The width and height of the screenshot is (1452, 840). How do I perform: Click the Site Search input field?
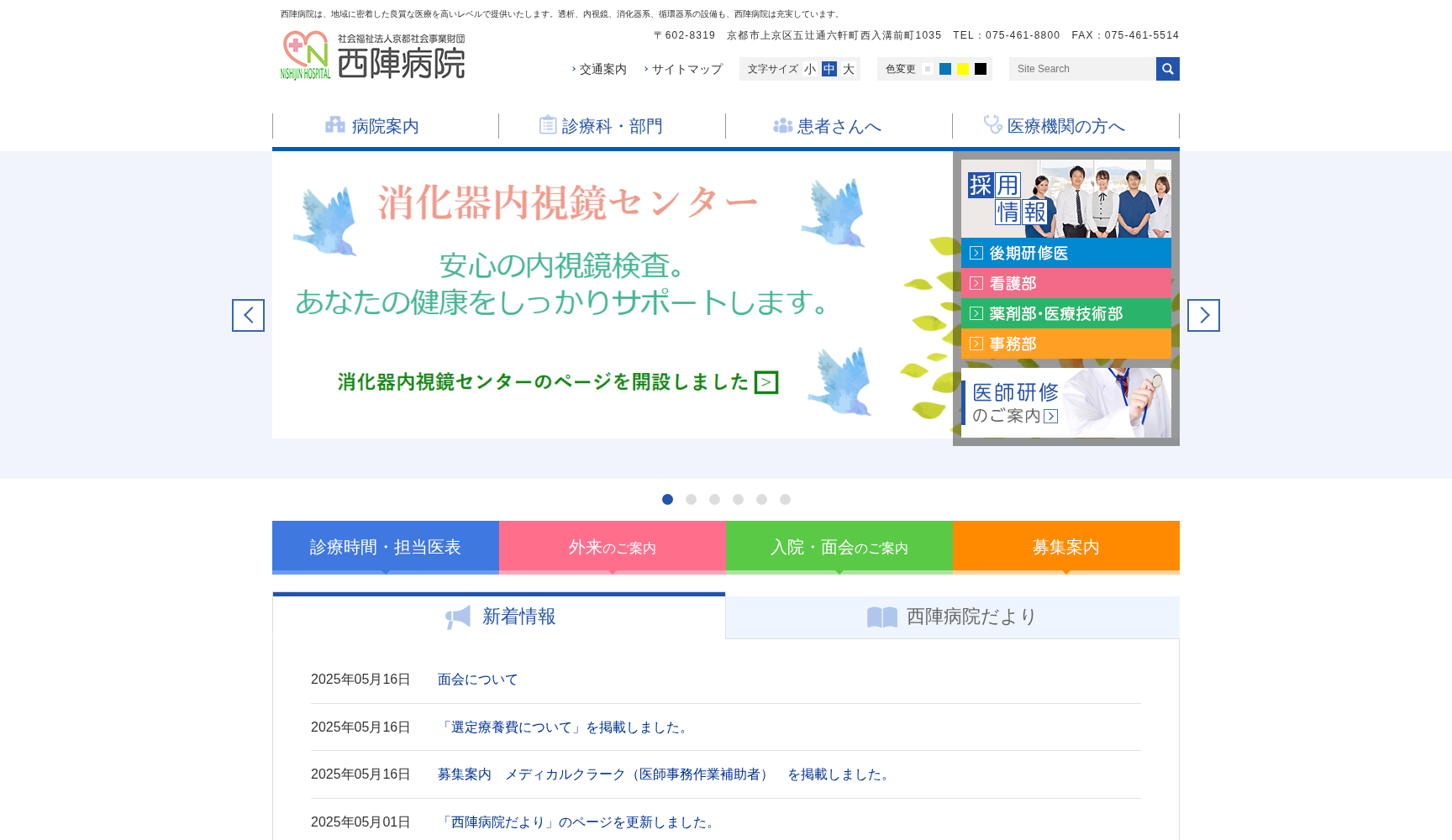(1082, 69)
